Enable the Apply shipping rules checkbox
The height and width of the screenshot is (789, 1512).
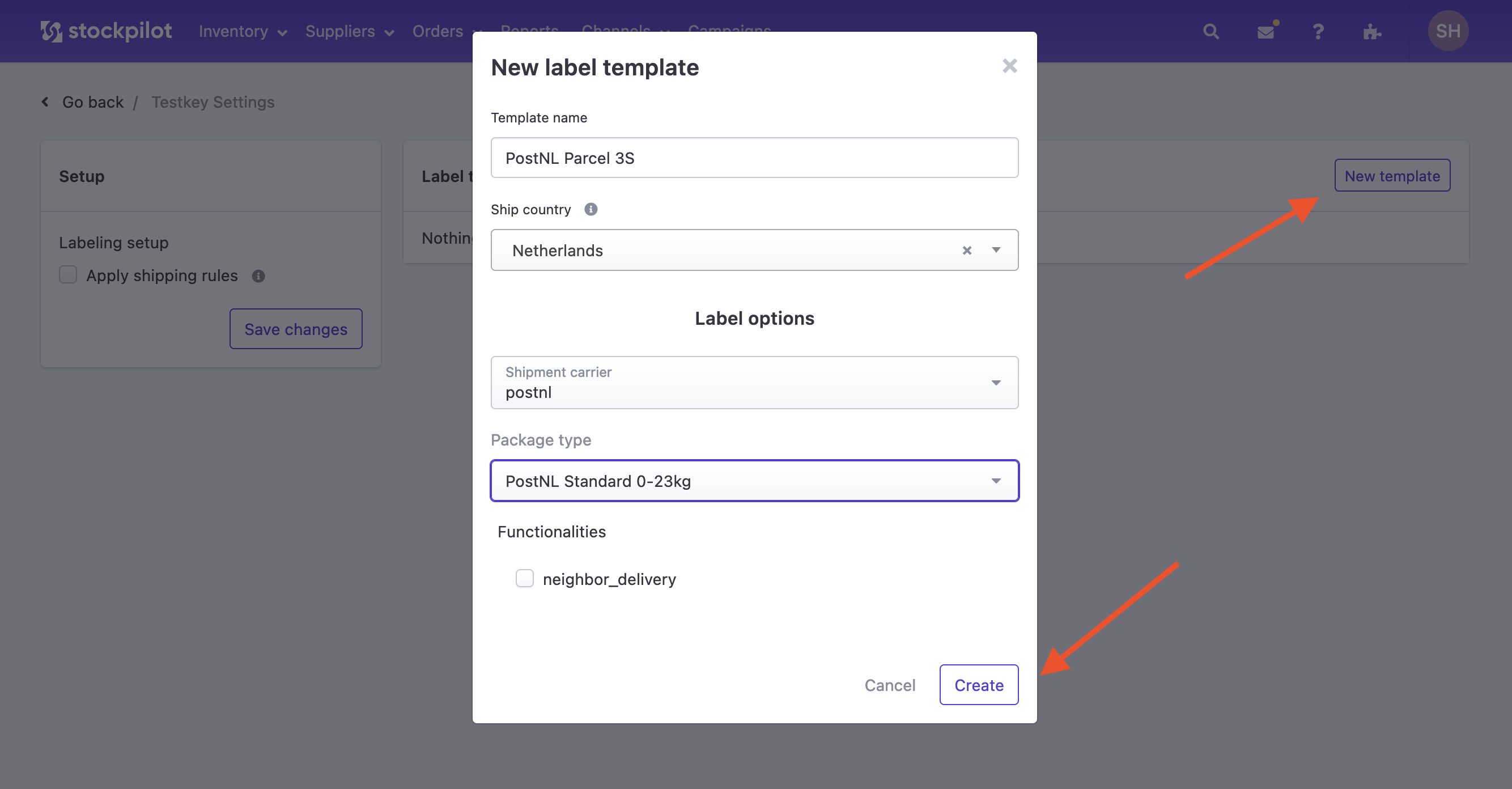pos(68,275)
